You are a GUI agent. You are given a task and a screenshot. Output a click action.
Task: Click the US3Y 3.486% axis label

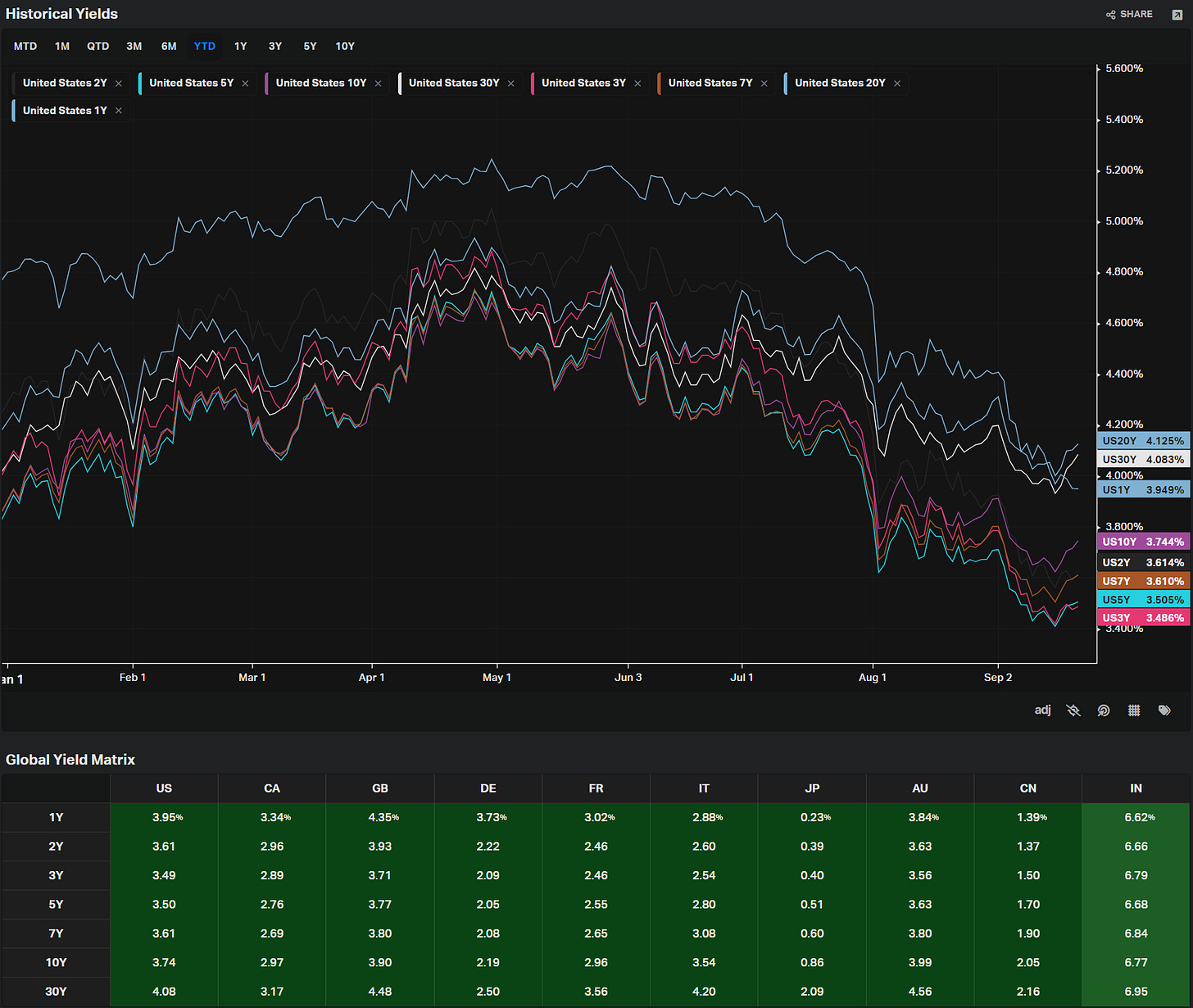[x=1143, y=618]
